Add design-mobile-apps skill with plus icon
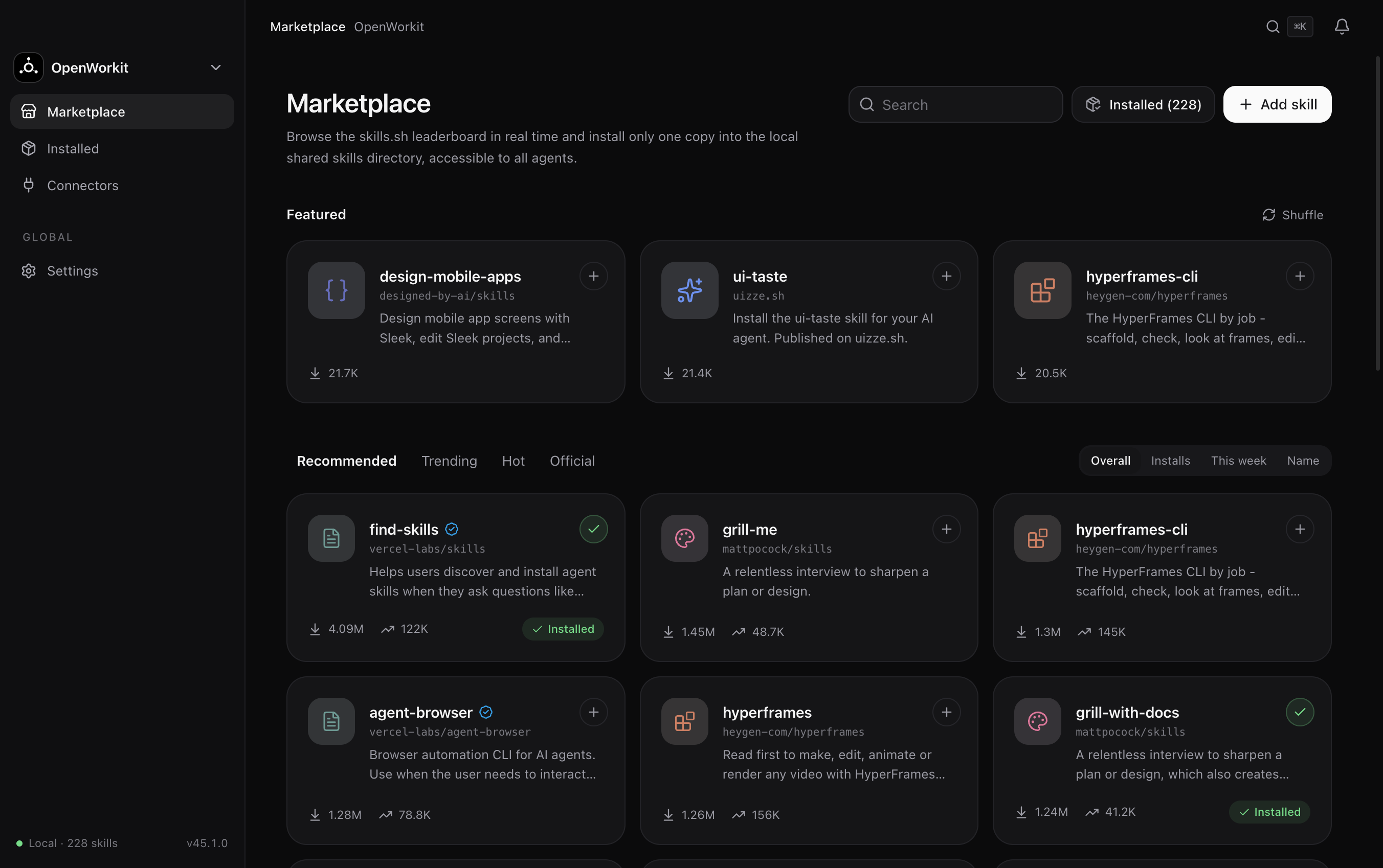The height and width of the screenshot is (868, 1383). click(x=593, y=276)
